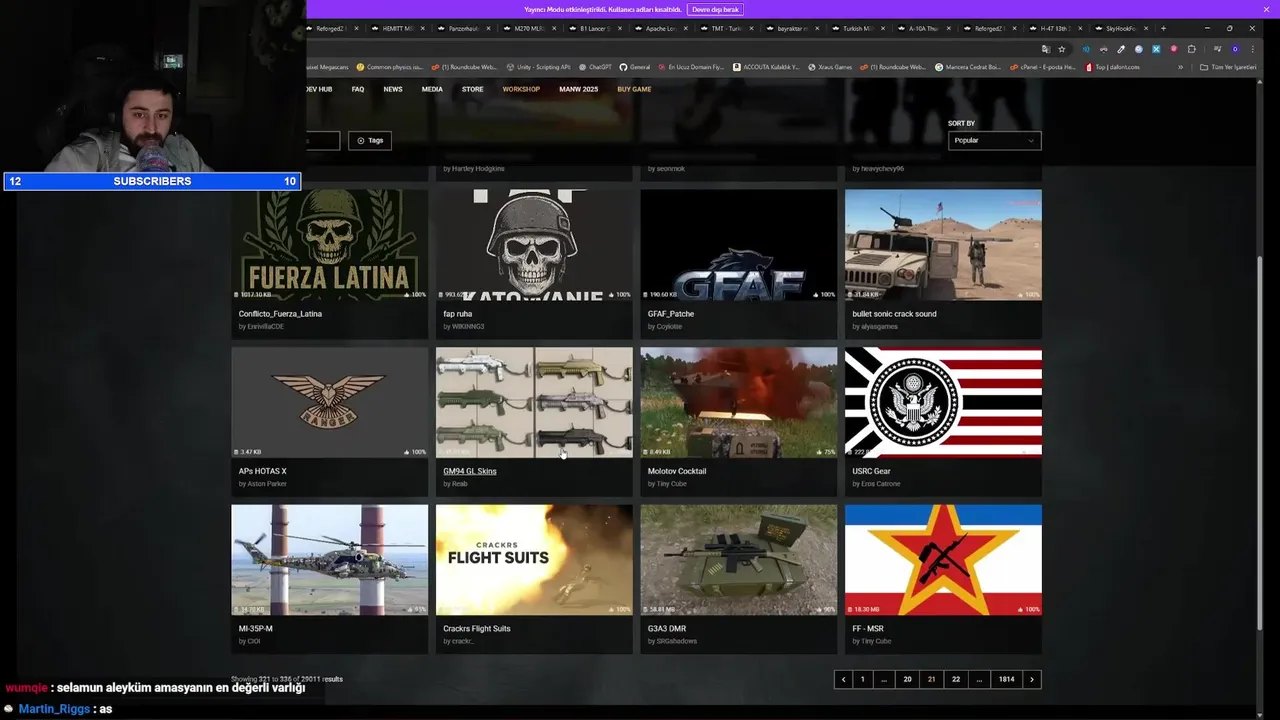Open the MANW 2025 nav item
Viewport: 1280px width, 720px height.
pyautogui.click(x=578, y=89)
